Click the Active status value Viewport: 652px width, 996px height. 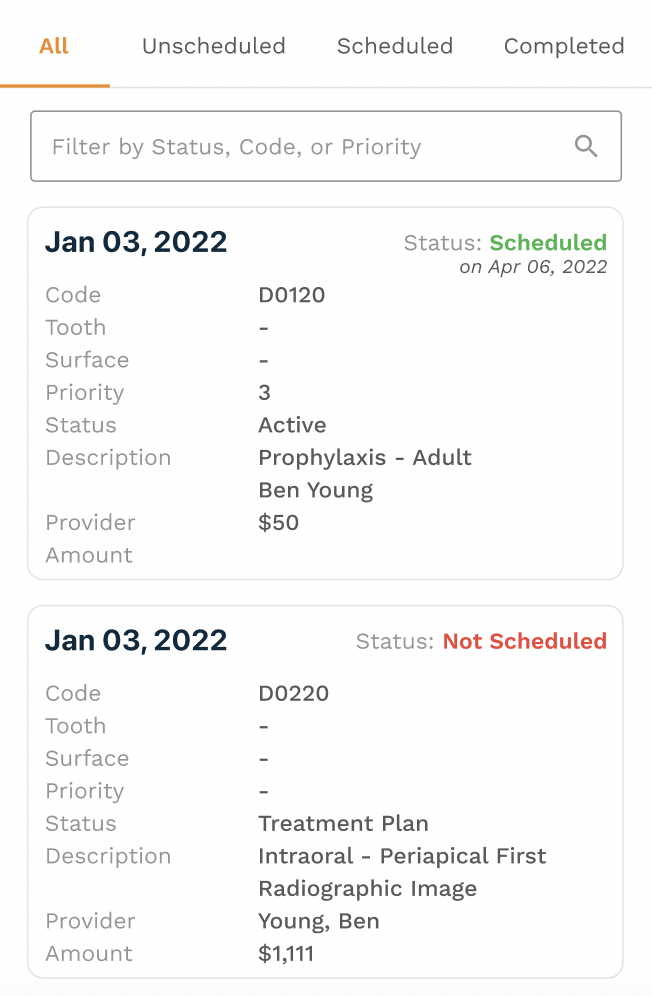[x=292, y=425]
